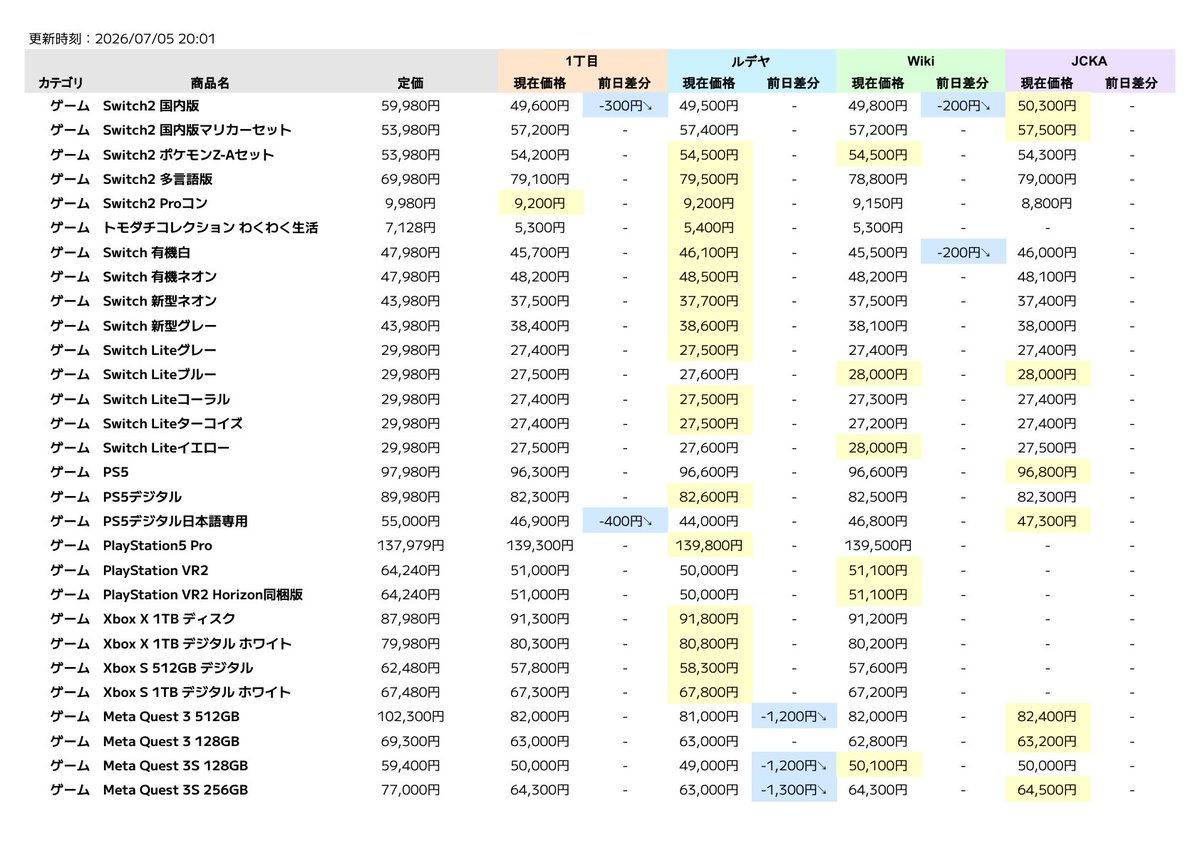Click 47,300円 JCKA price for PS5デジタル日本語専用
This screenshot has height=848, width=1200.
coord(1048,521)
